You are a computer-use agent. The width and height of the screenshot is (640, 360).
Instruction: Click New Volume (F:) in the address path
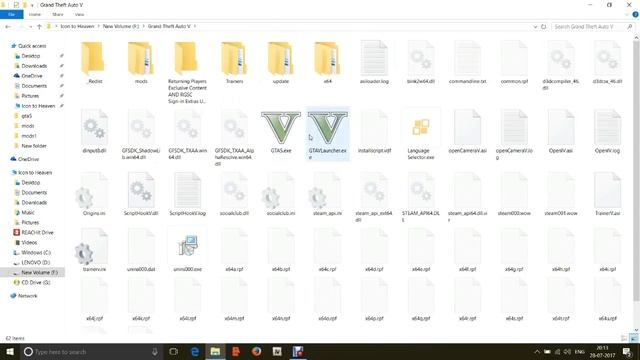click(x=121, y=26)
